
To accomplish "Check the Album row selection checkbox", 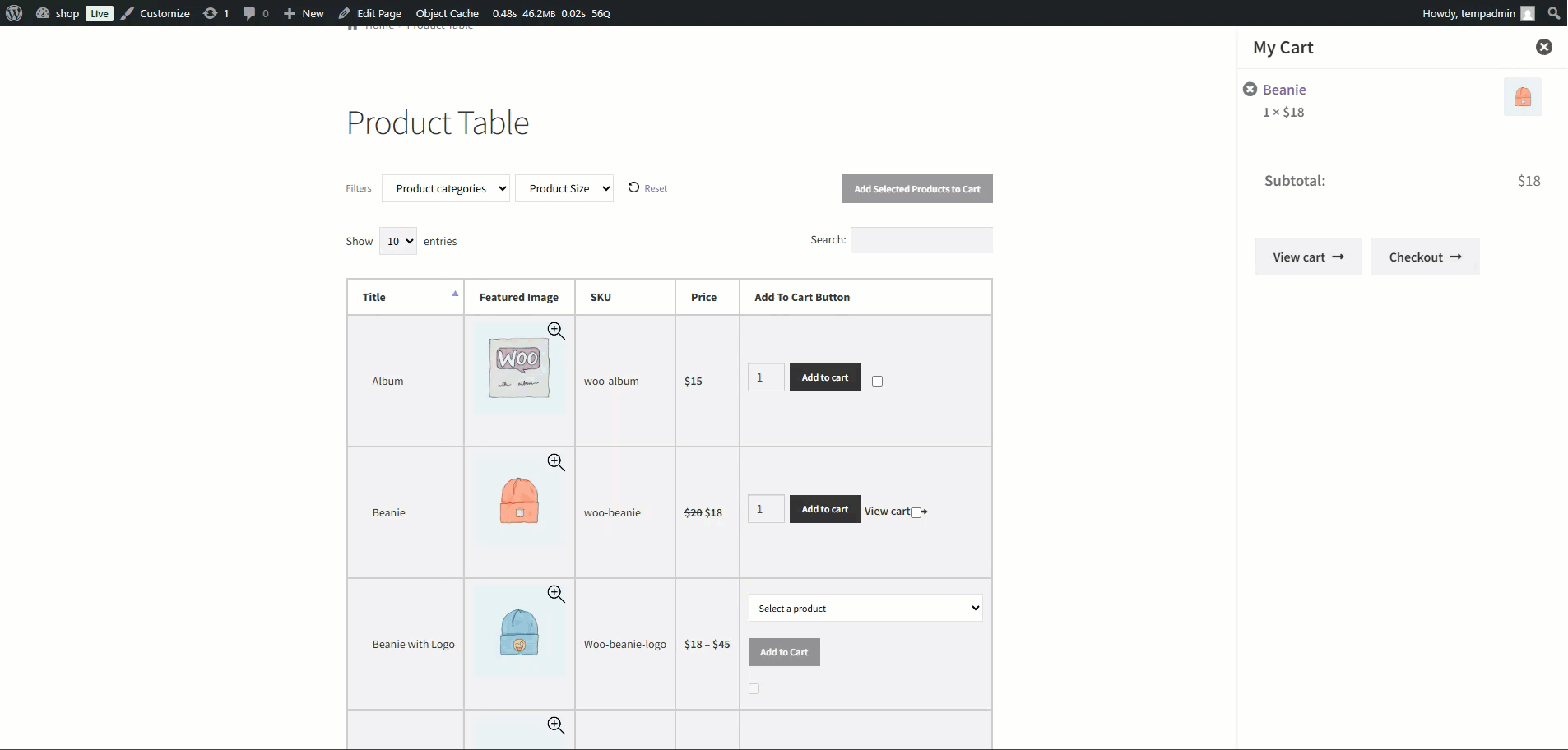I will point(878,381).
